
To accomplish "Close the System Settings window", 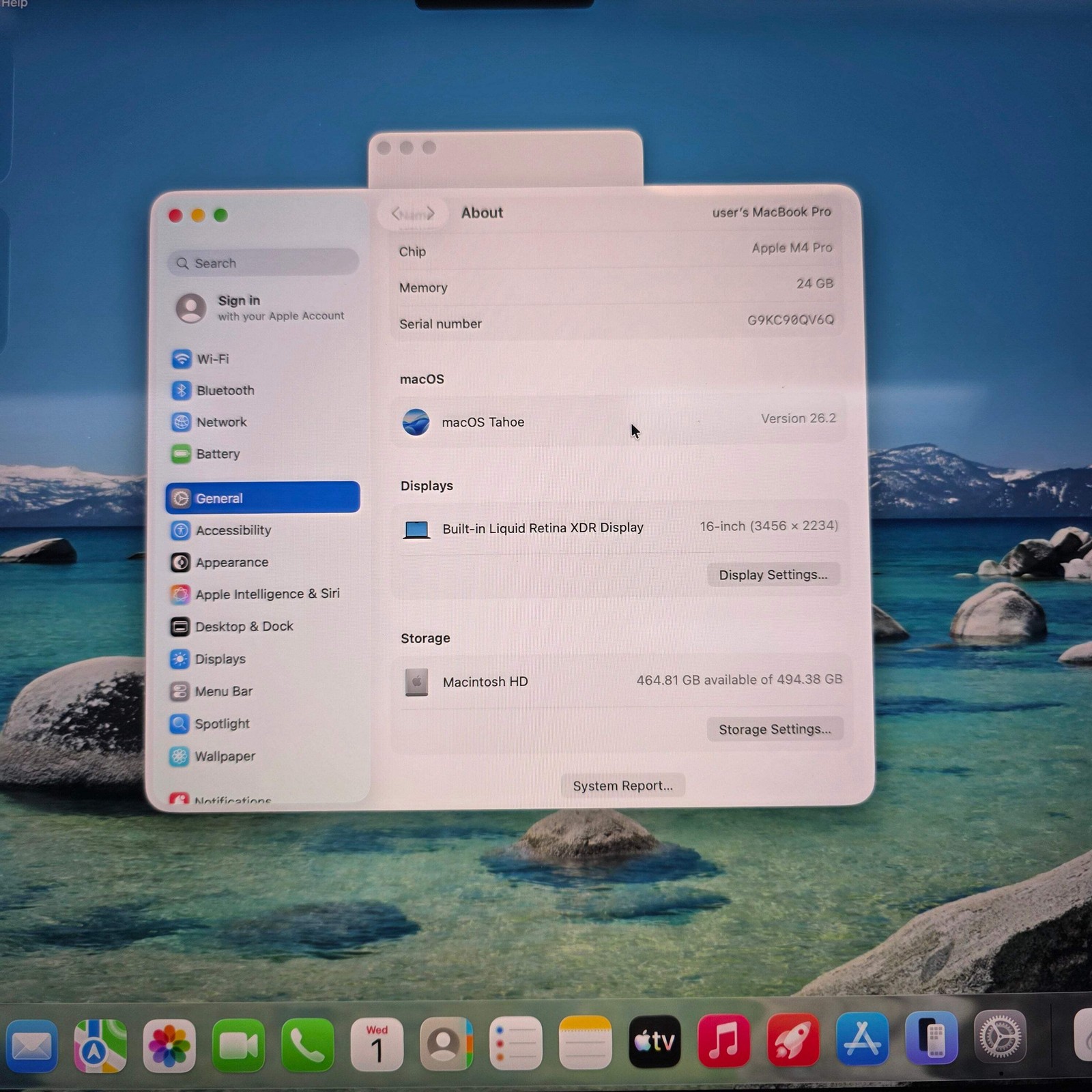I will [x=175, y=216].
